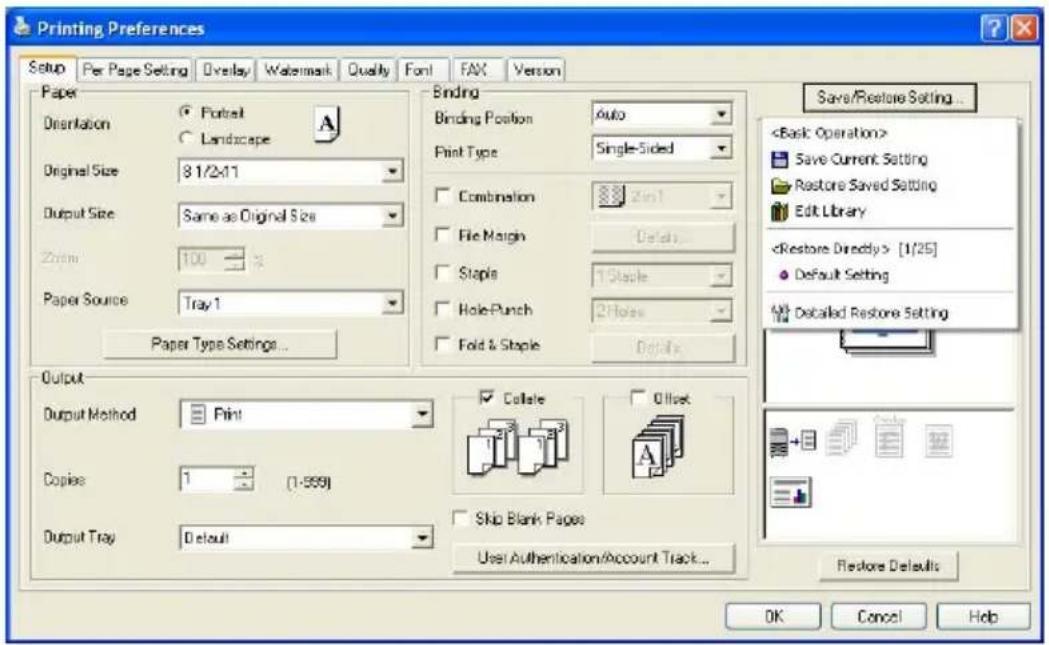Enable Skip Blank Pages checkbox
The width and height of the screenshot is (1049, 645).
460,518
